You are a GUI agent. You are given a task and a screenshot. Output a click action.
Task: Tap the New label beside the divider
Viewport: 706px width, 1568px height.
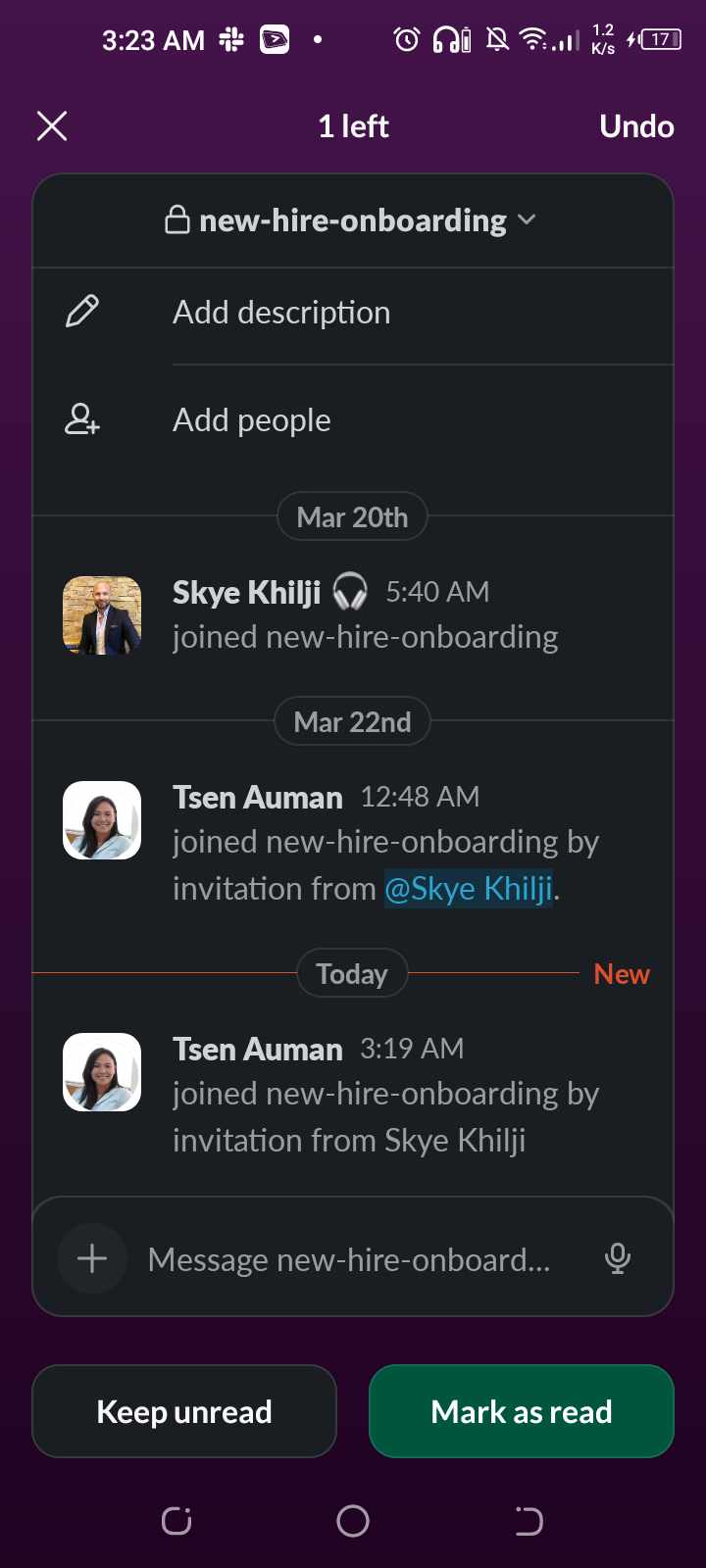[622, 973]
